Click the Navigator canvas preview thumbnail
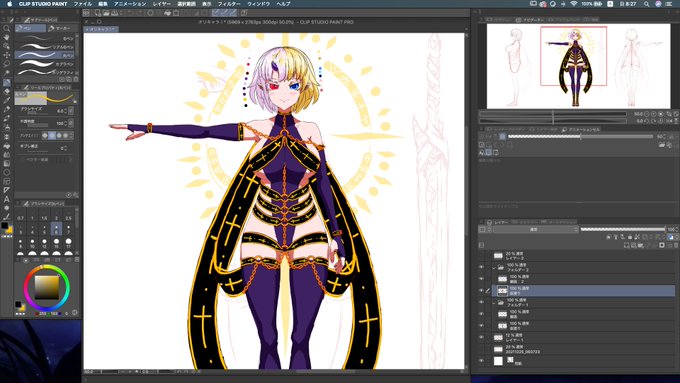The height and width of the screenshot is (383, 680). (578, 66)
